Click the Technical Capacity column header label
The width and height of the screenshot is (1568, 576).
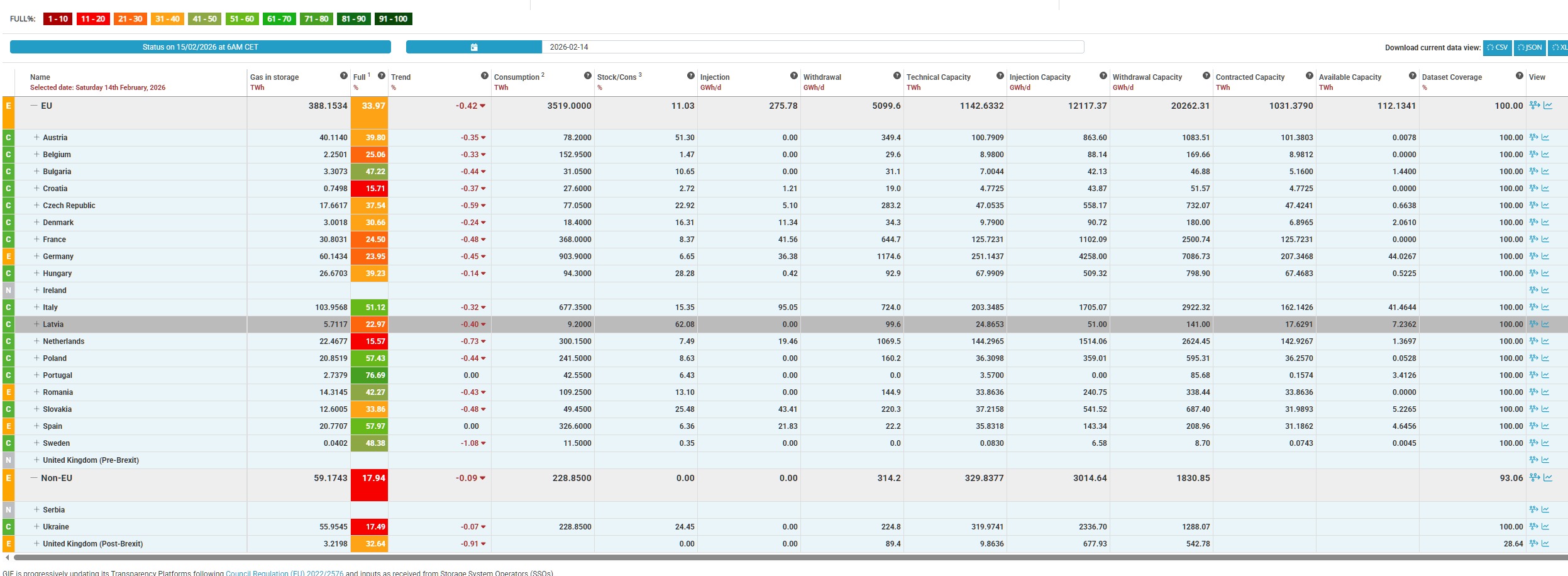pyautogui.click(x=938, y=77)
